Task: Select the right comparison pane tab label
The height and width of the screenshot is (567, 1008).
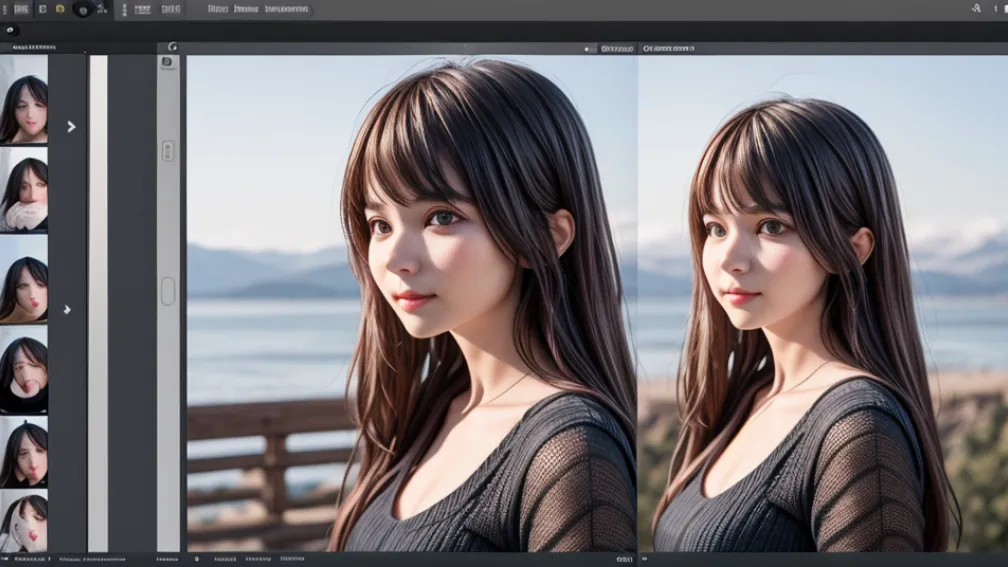Action: click(669, 48)
